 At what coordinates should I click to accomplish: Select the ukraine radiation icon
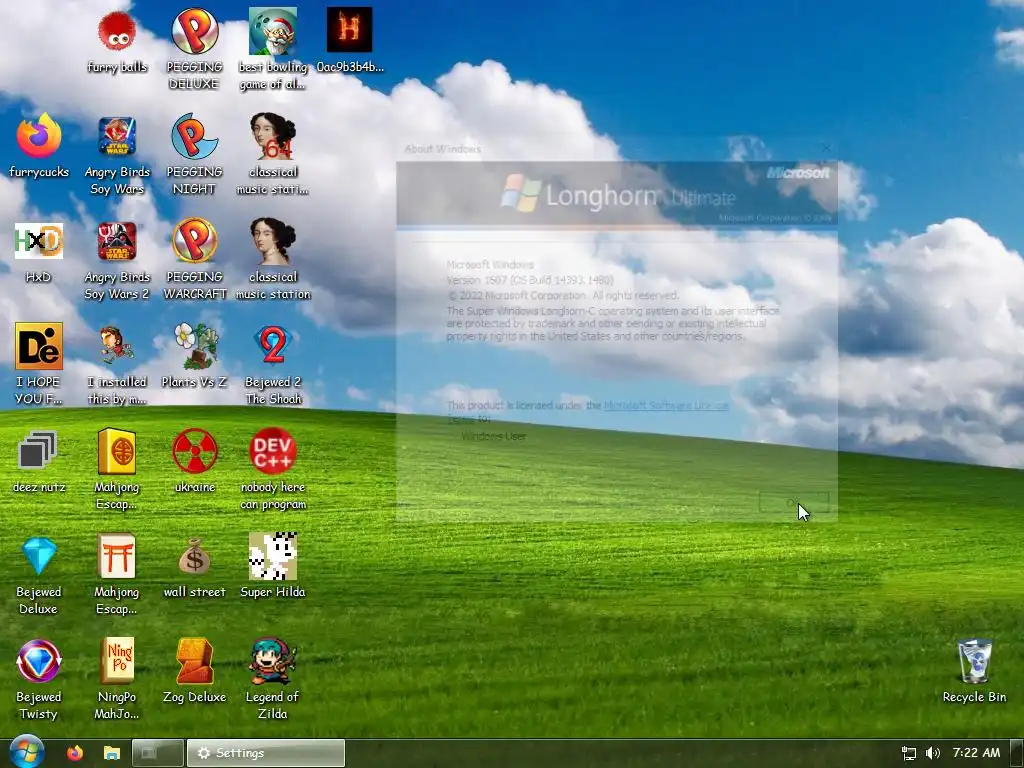tap(195, 462)
